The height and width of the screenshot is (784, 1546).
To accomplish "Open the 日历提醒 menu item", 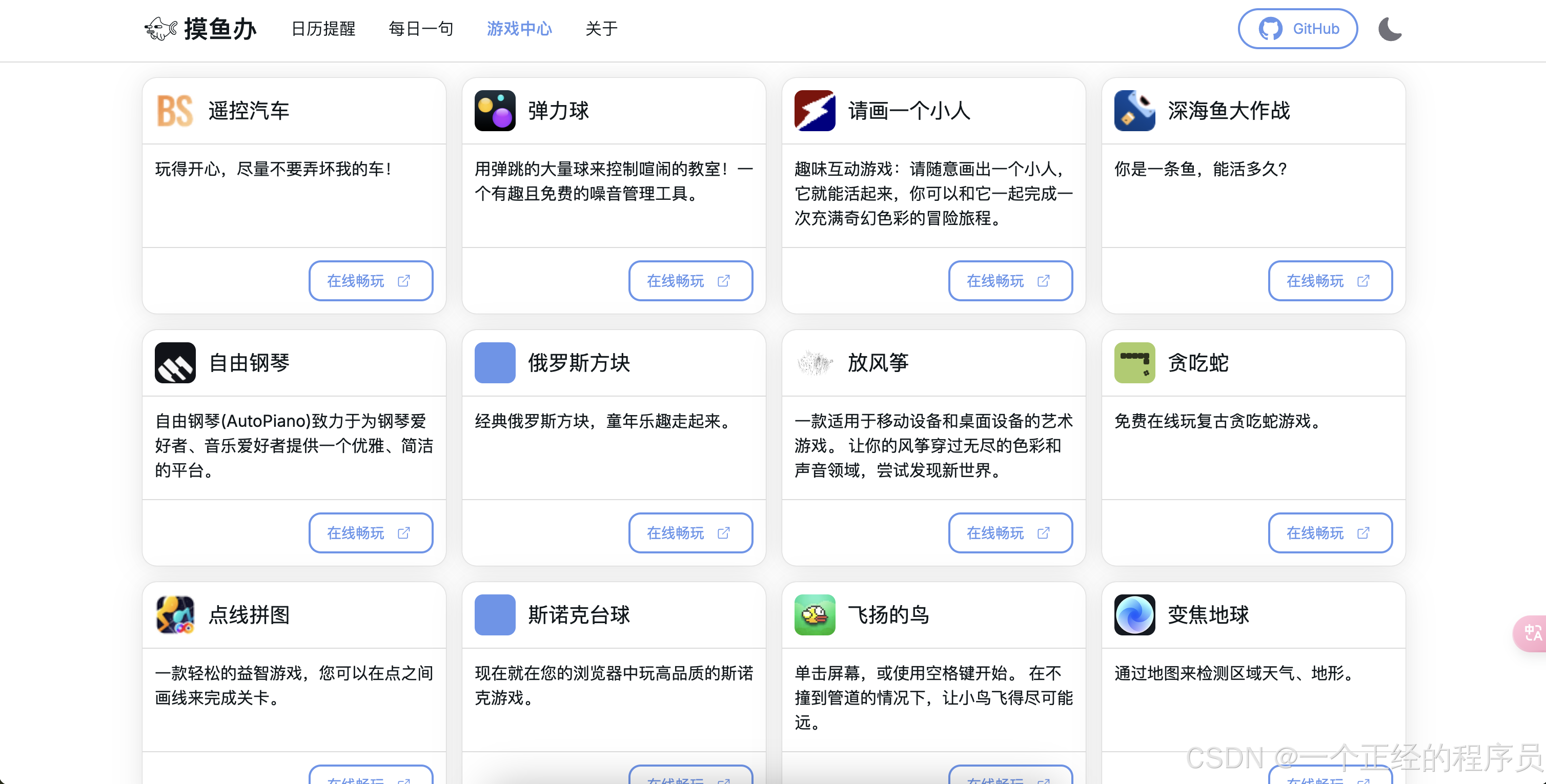I will click(x=323, y=29).
